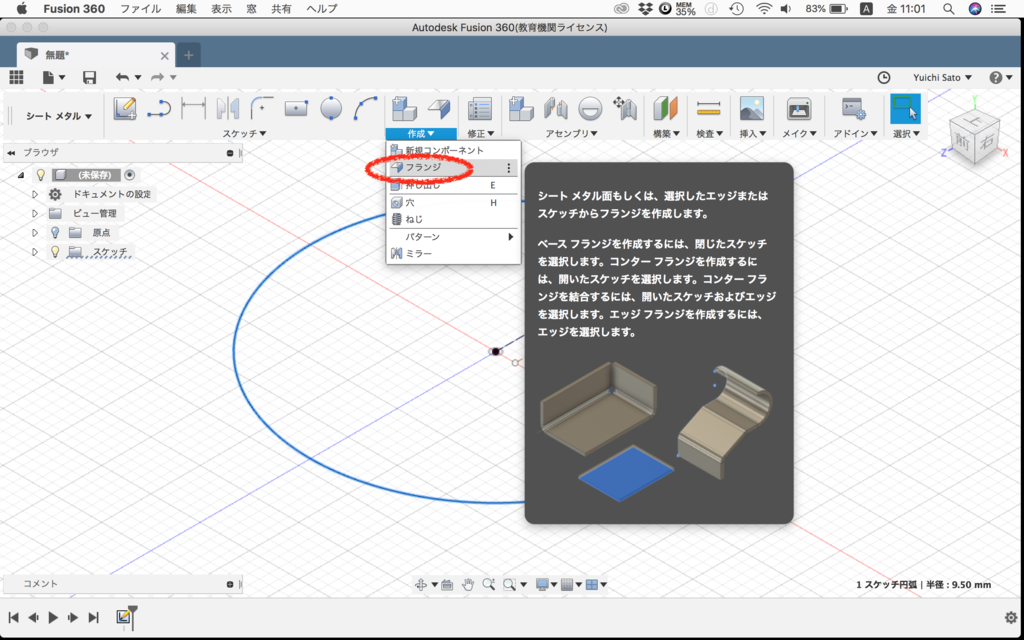This screenshot has width=1024, height=640.
Task: Select the Arc sketch tool
Action: pos(365,107)
